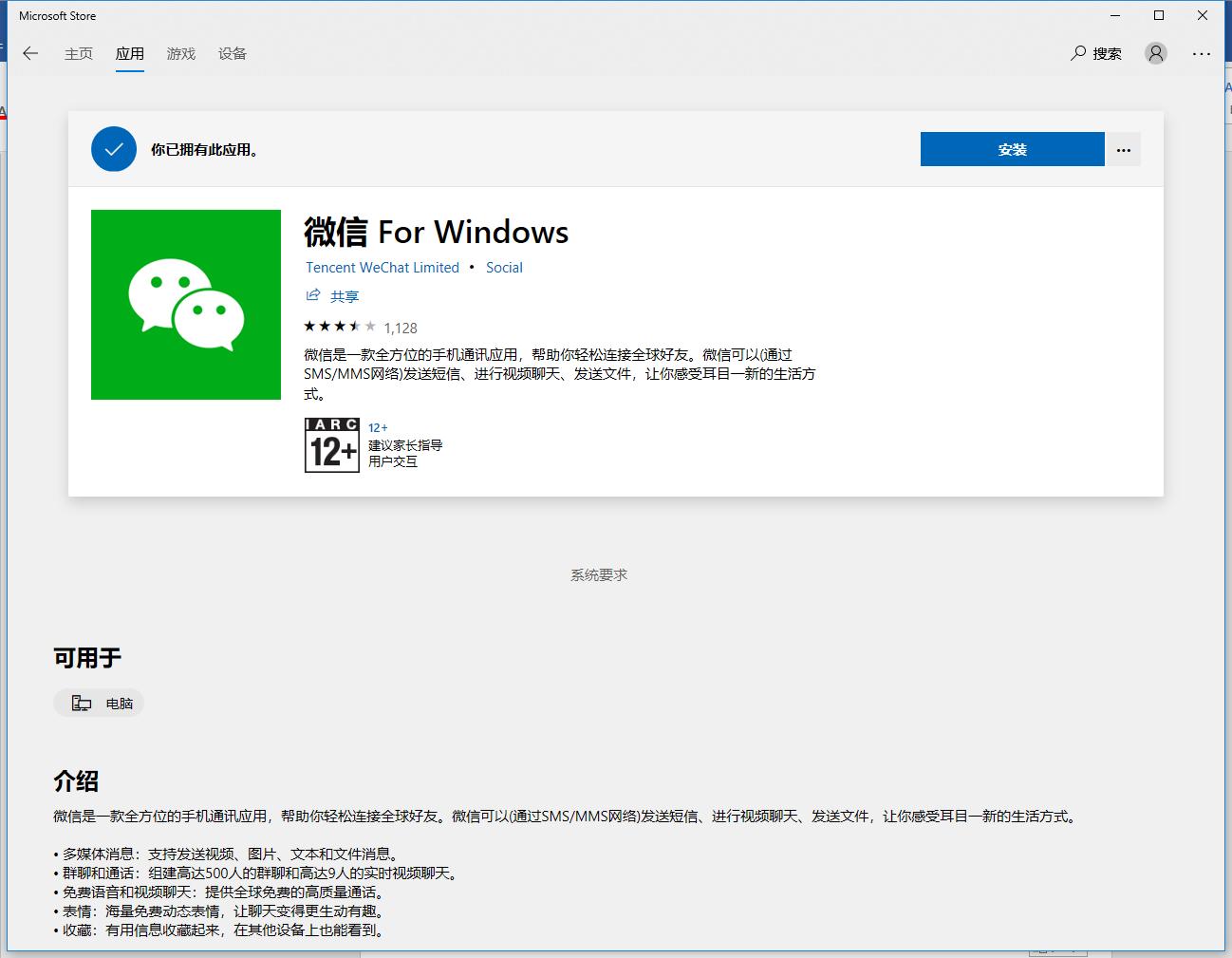Screen dimensions: 1232x958
Task: Click the IARC 12+ age rating badge
Action: (x=331, y=445)
